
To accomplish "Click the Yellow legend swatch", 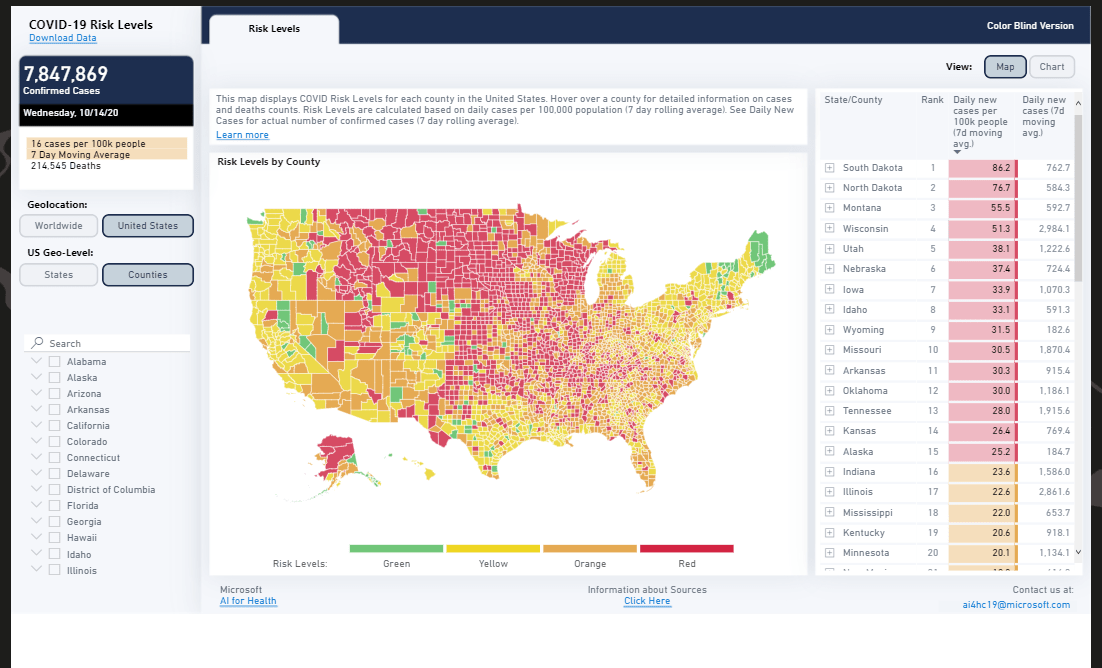I will point(493,548).
